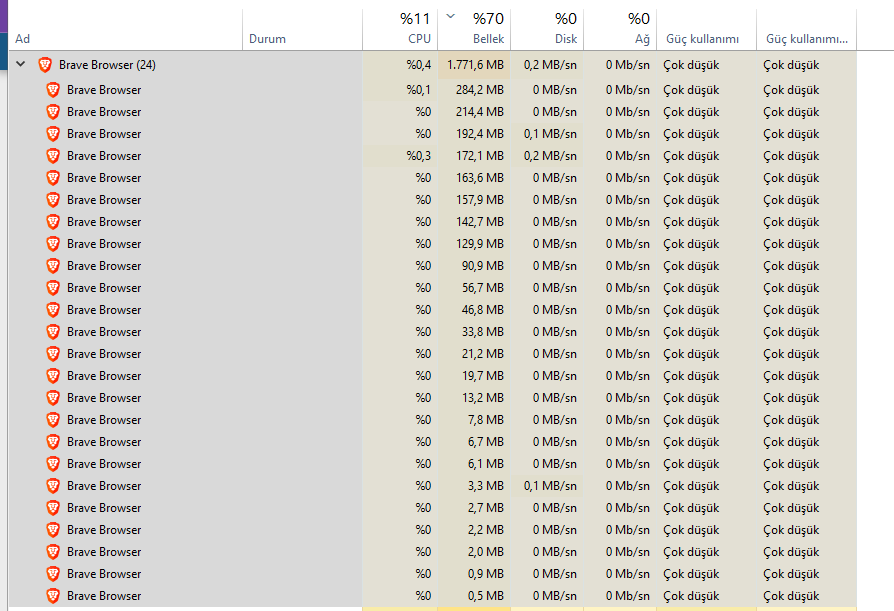This screenshot has height=611, width=894.
Task: Click the 56,7 MB memory value
Action: tap(483, 288)
